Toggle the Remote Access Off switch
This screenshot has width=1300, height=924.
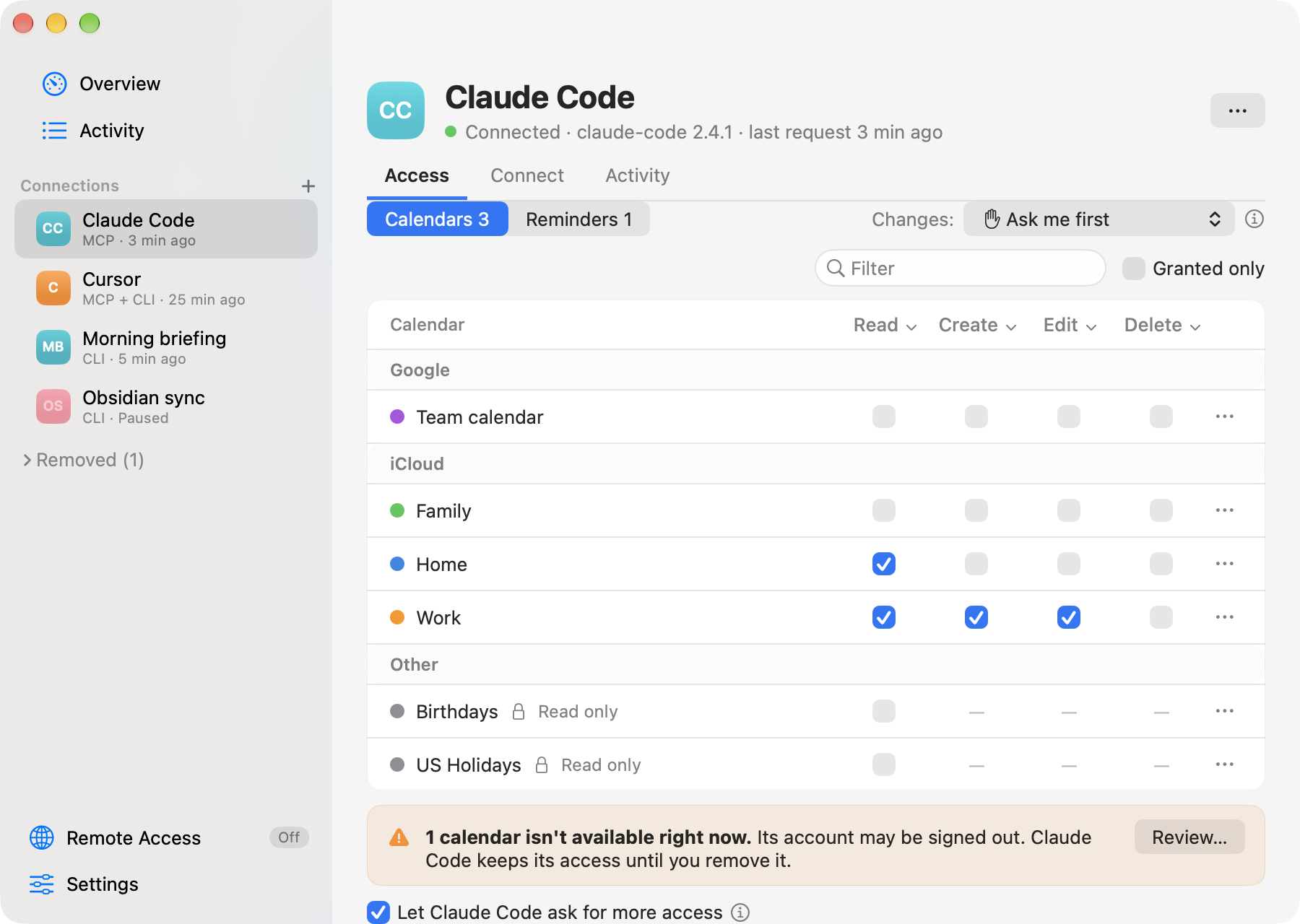click(289, 837)
